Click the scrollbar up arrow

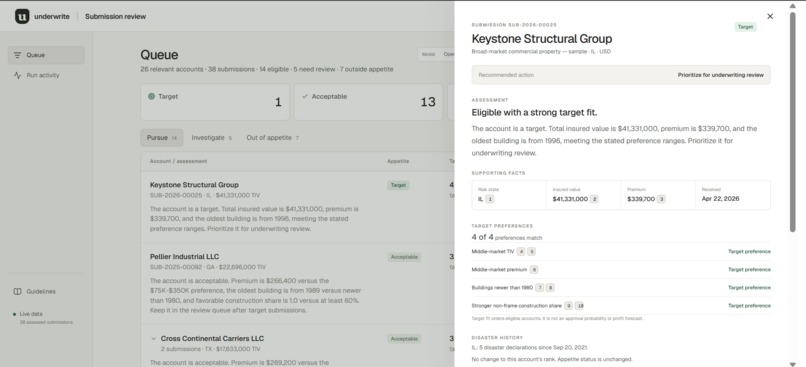(792, 5)
